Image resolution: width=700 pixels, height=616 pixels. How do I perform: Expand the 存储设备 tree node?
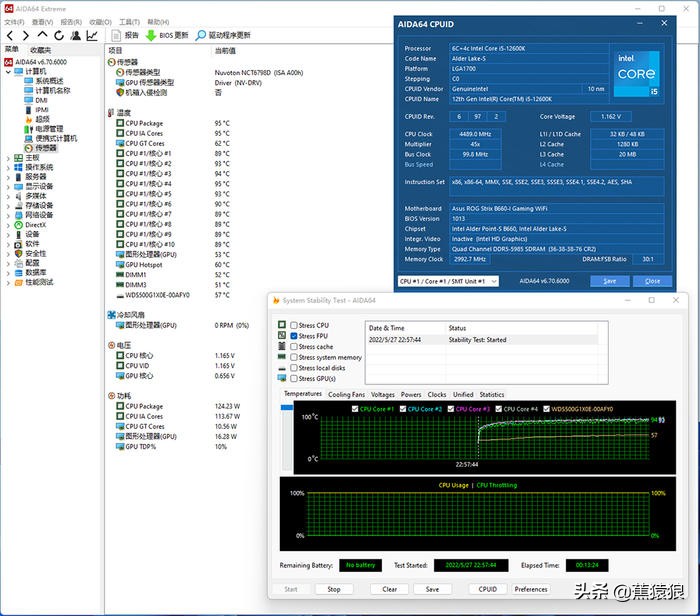8,206
